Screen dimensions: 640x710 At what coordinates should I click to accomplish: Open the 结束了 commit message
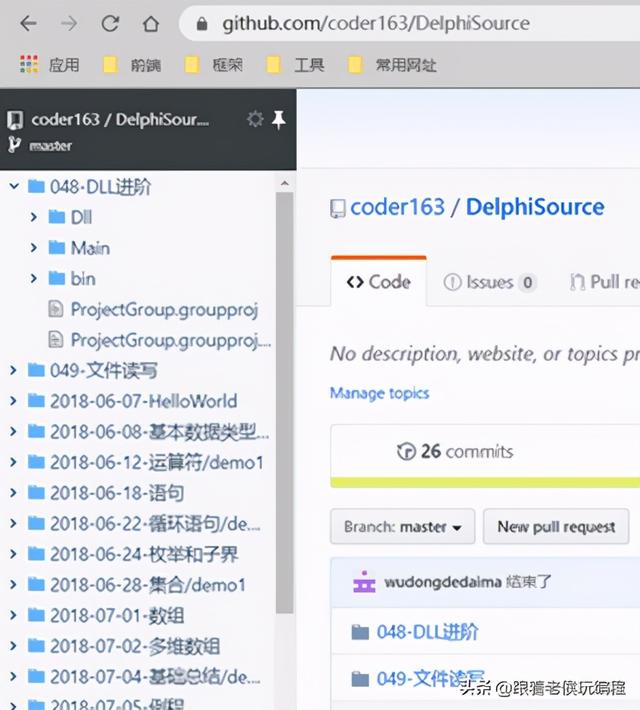(528, 581)
